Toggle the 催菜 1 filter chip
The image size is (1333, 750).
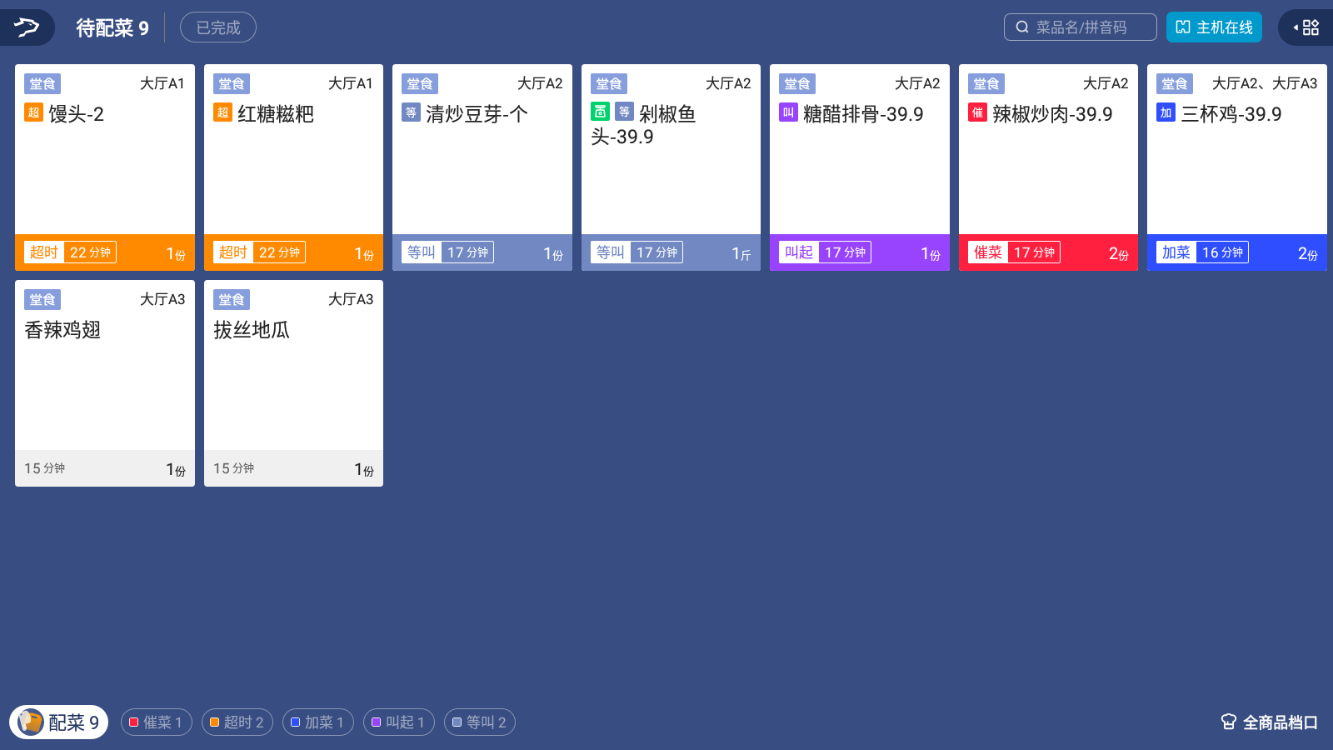(x=156, y=722)
